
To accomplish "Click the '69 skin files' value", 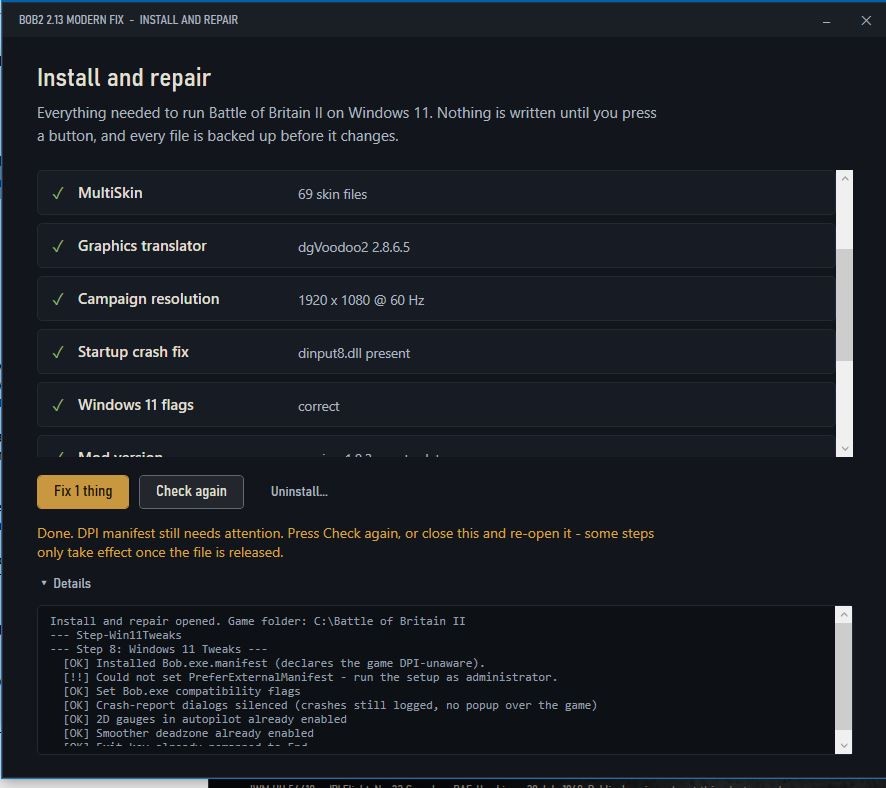I will pos(332,194).
